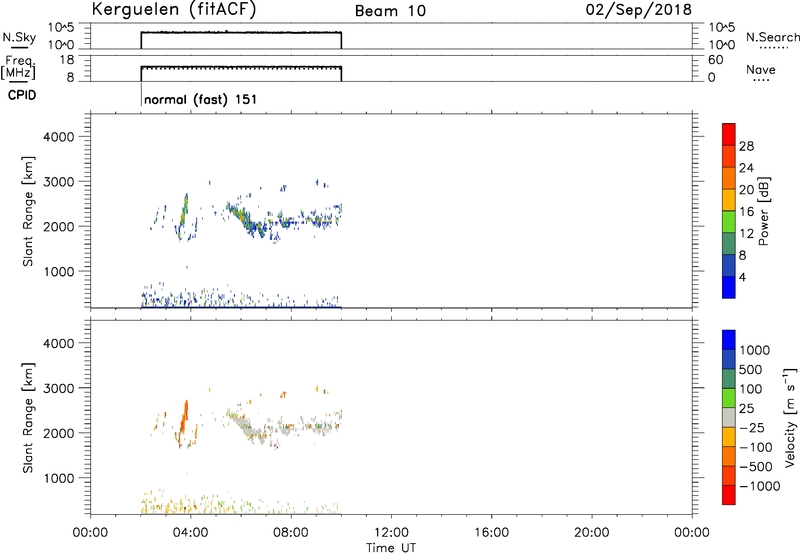800x554 pixels.
Task: Click the 'Power [dB]' colorbar label
Action: pyautogui.click(x=763, y=211)
